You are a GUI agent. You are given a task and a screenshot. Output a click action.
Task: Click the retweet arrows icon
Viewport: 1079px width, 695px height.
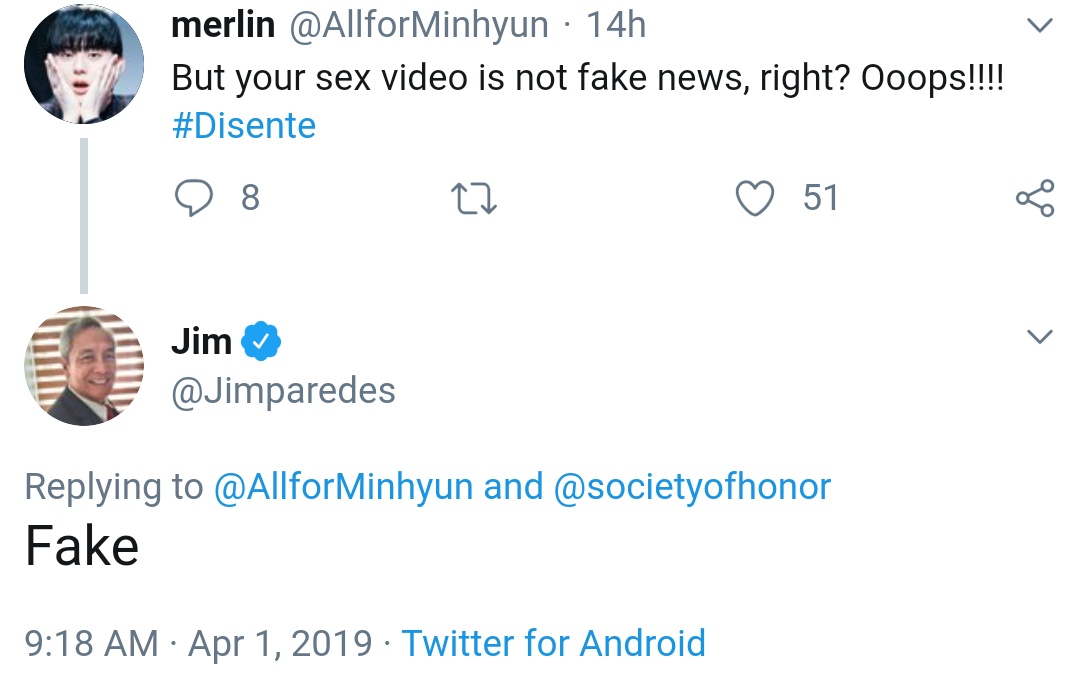pos(475,198)
